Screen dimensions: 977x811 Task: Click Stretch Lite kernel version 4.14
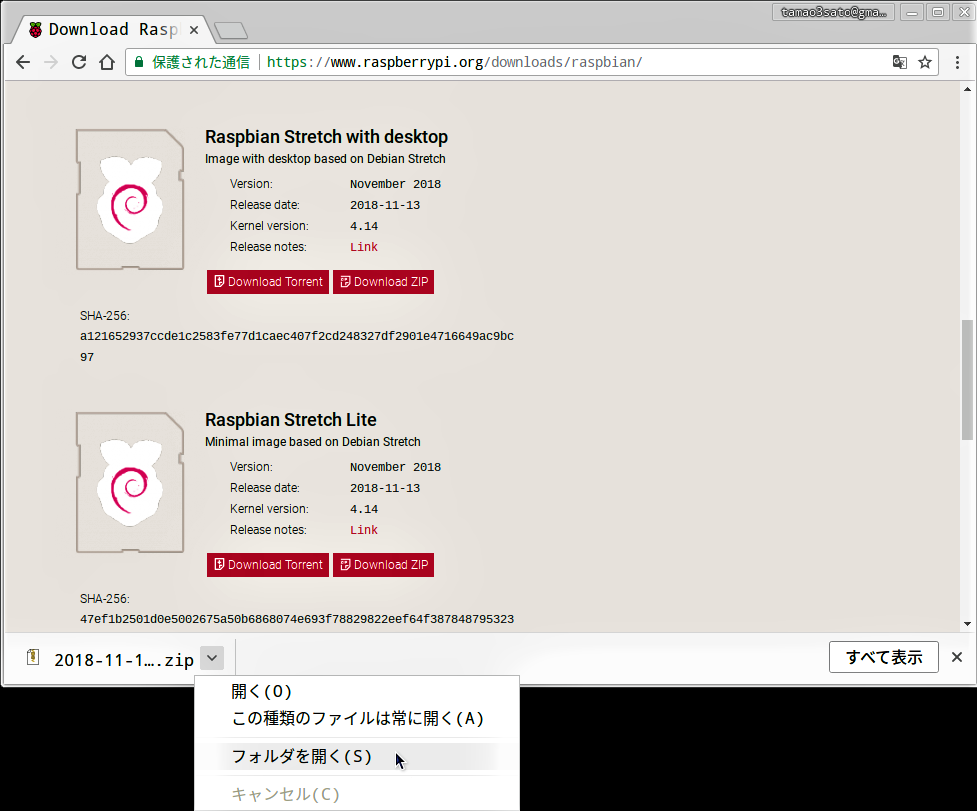pyautogui.click(x=364, y=510)
